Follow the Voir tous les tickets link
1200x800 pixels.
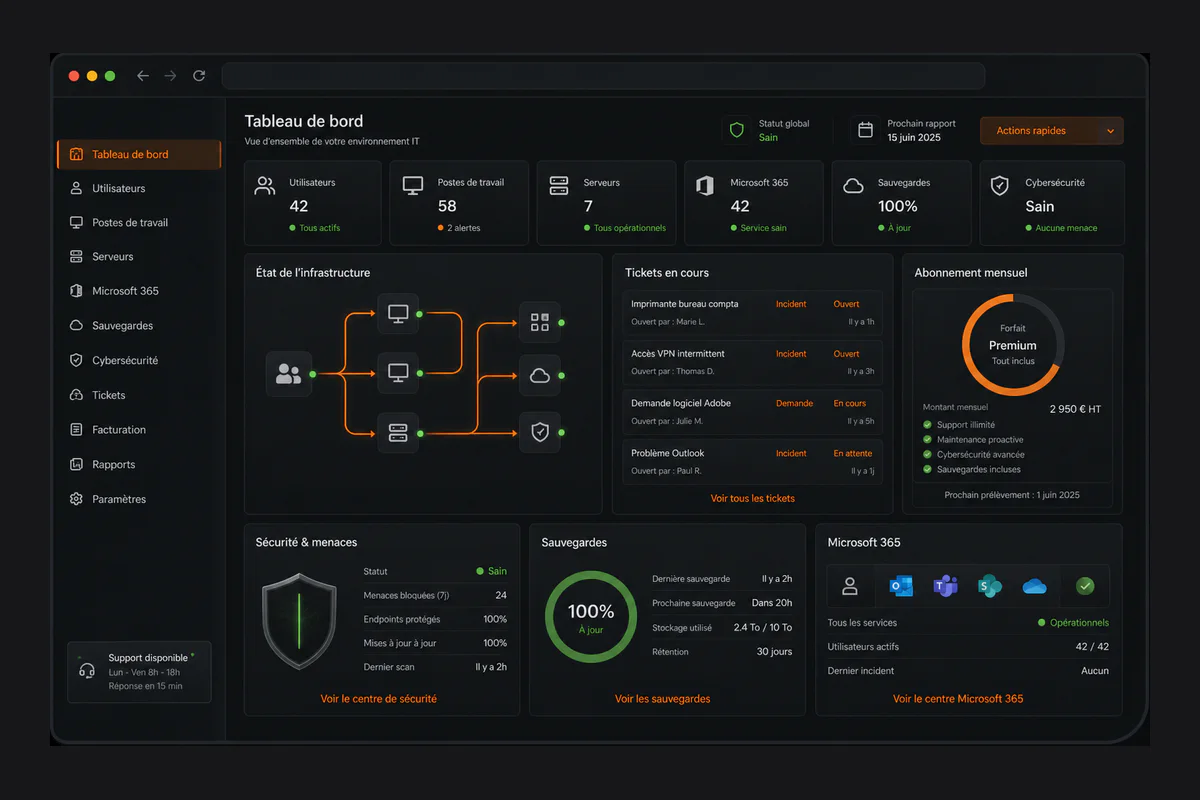pyautogui.click(x=753, y=498)
